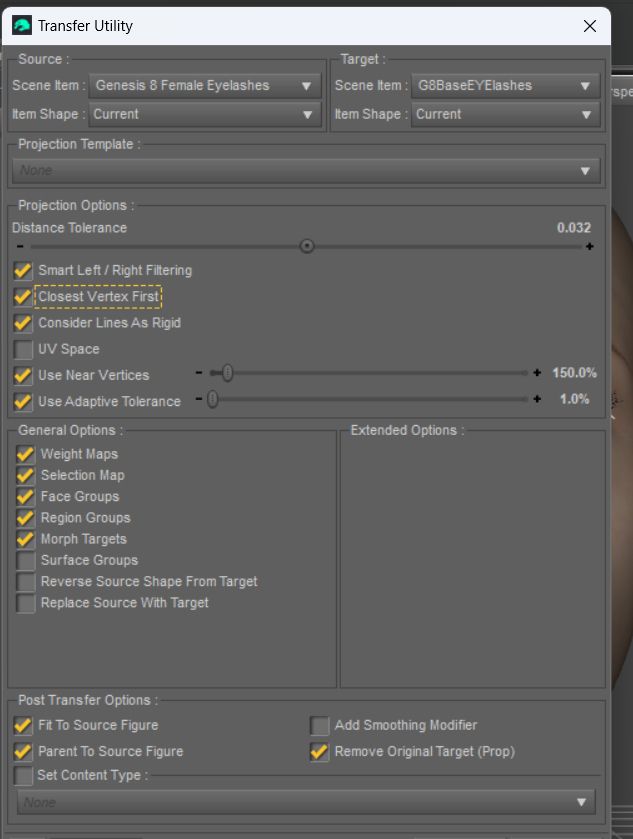Close the Transfer Utility dialog
Viewport: 633px width, 839px height.
coord(590,26)
